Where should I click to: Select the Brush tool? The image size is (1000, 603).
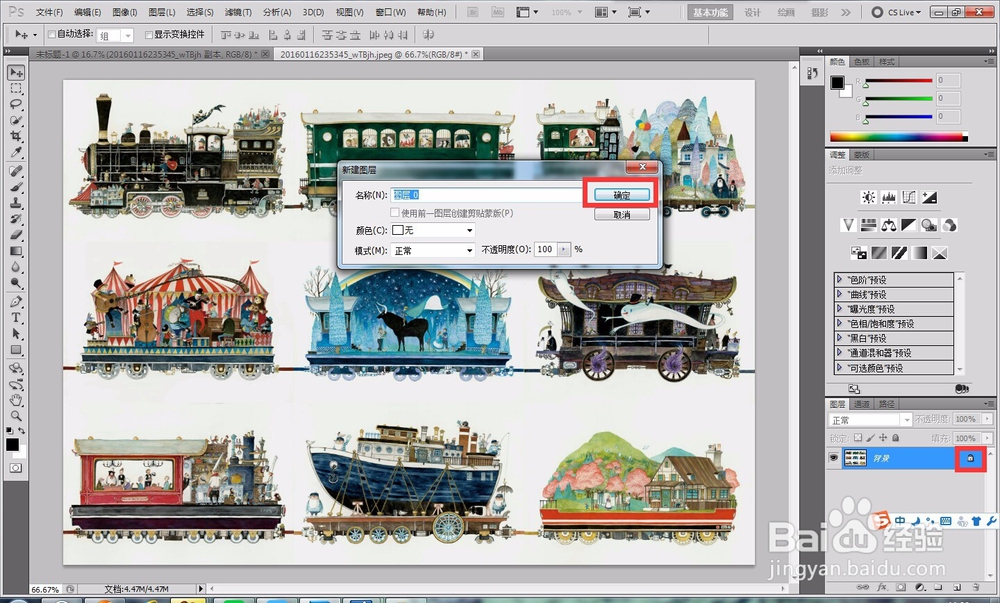click(x=16, y=187)
